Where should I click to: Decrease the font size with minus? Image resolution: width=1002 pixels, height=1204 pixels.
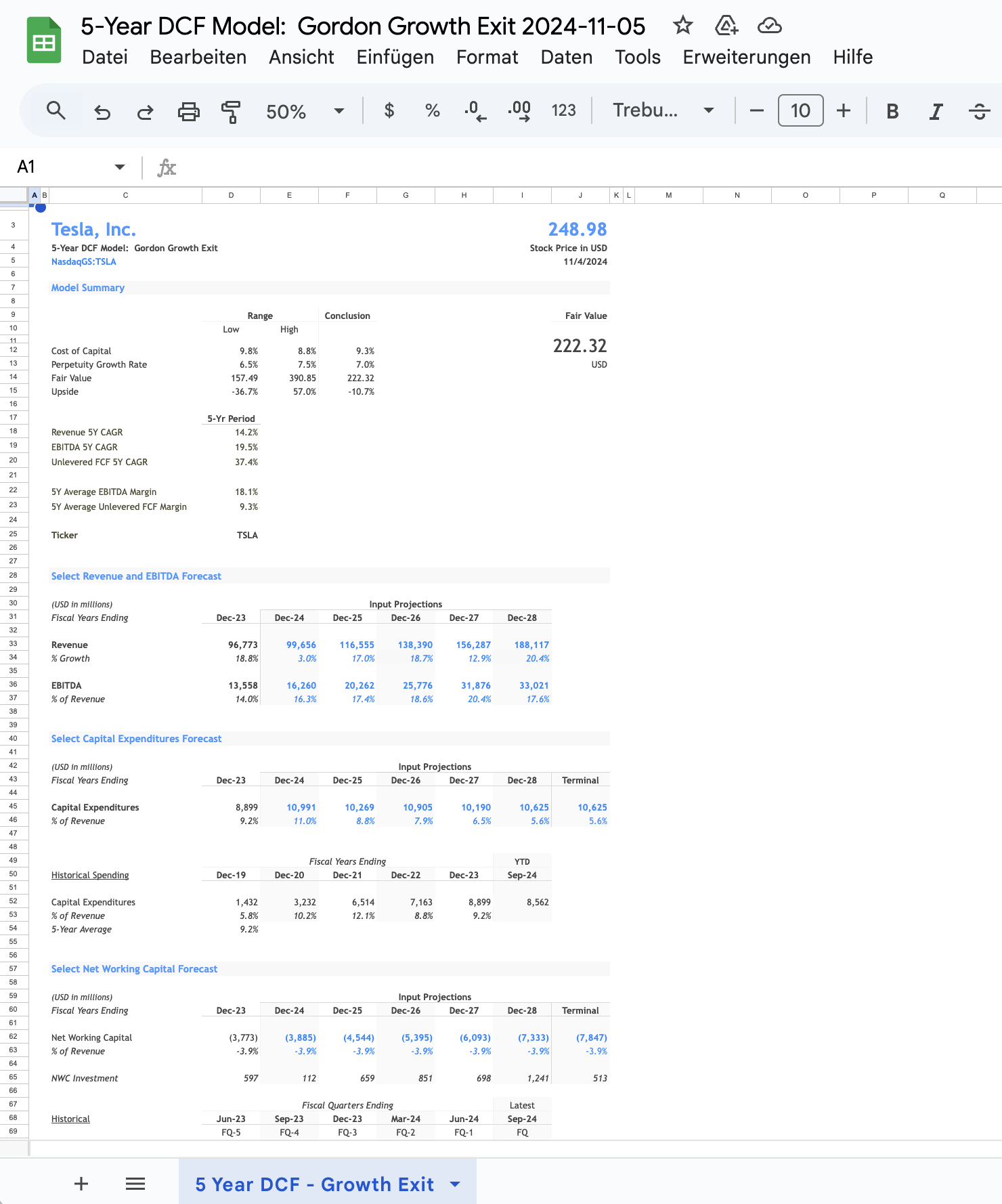pyautogui.click(x=757, y=110)
